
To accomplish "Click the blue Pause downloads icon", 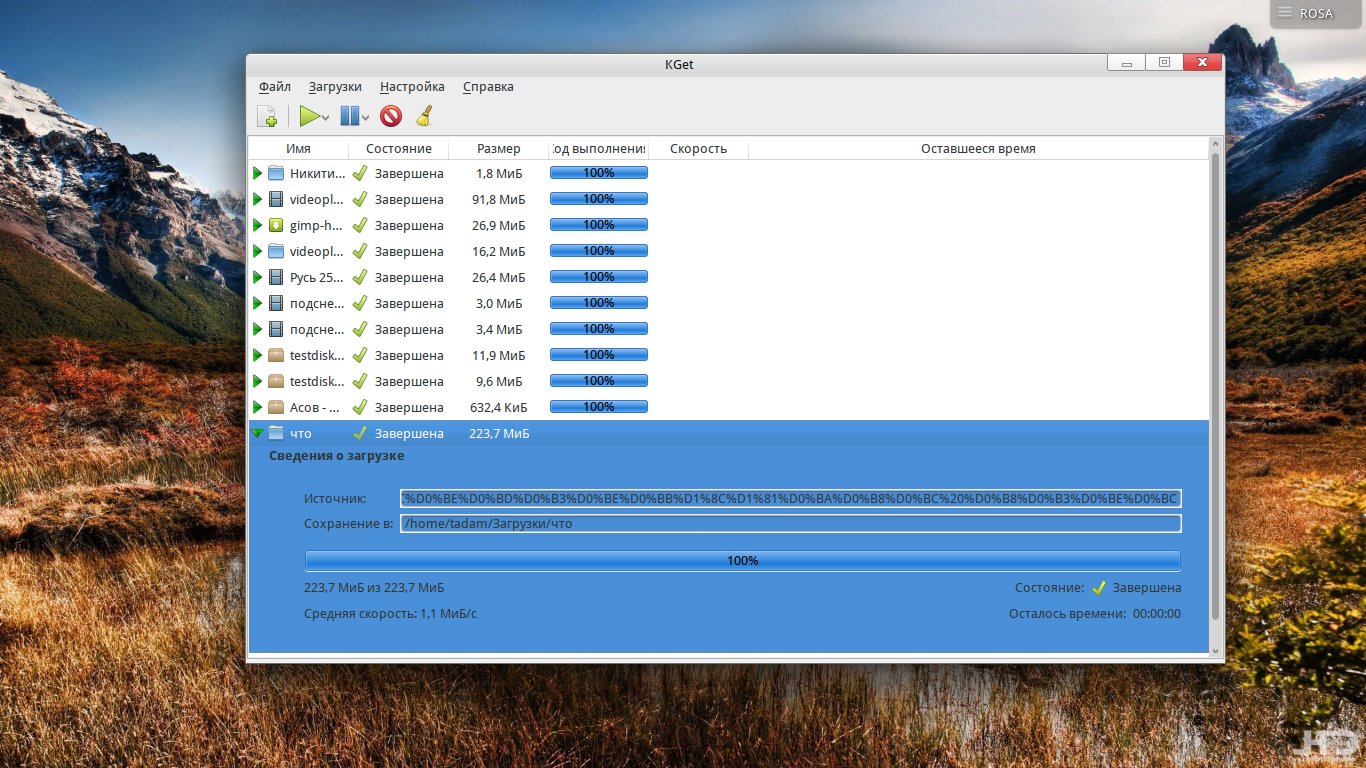I will 349,117.
